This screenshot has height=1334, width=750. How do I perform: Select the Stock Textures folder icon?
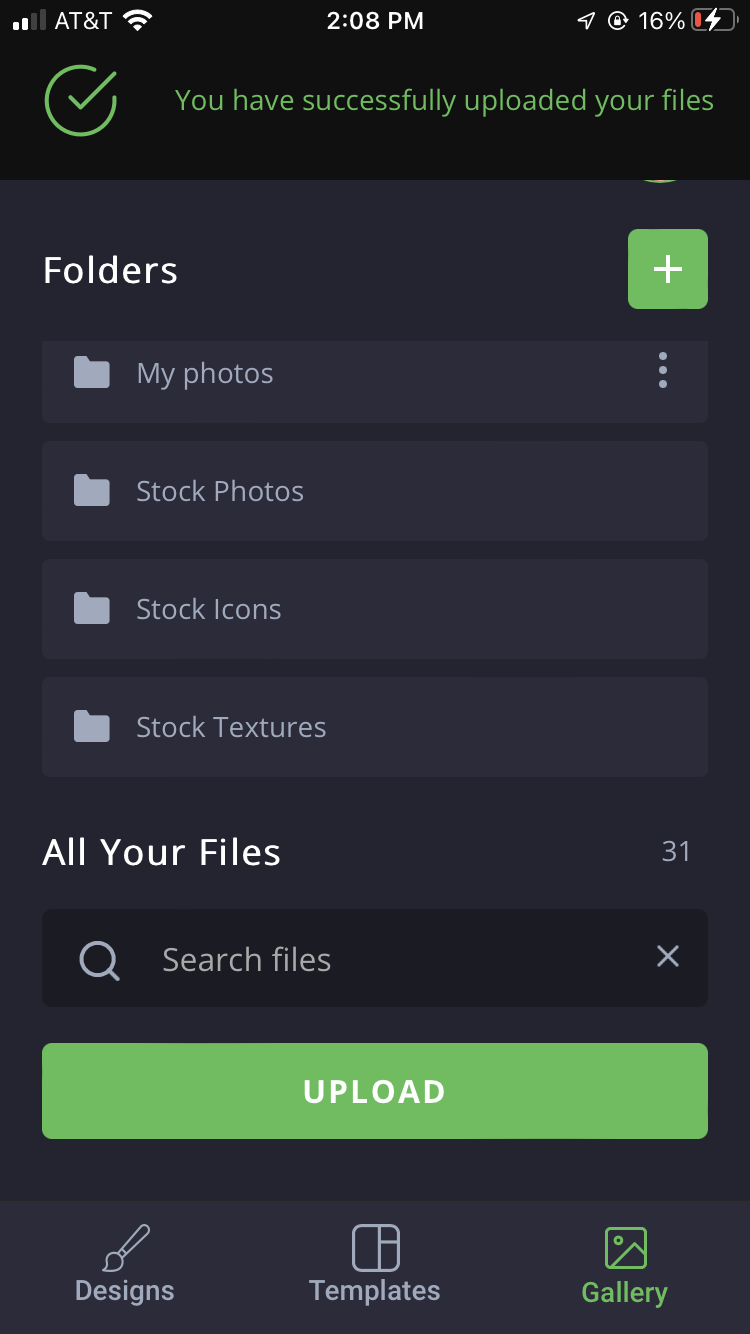pos(92,727)
